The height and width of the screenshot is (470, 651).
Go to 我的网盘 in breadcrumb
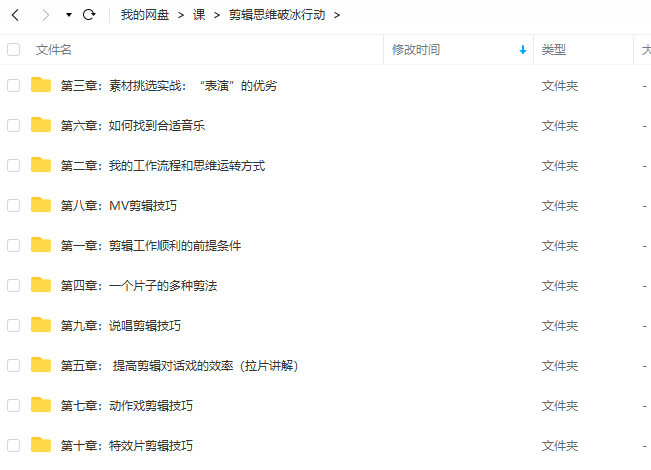[145, 15]
